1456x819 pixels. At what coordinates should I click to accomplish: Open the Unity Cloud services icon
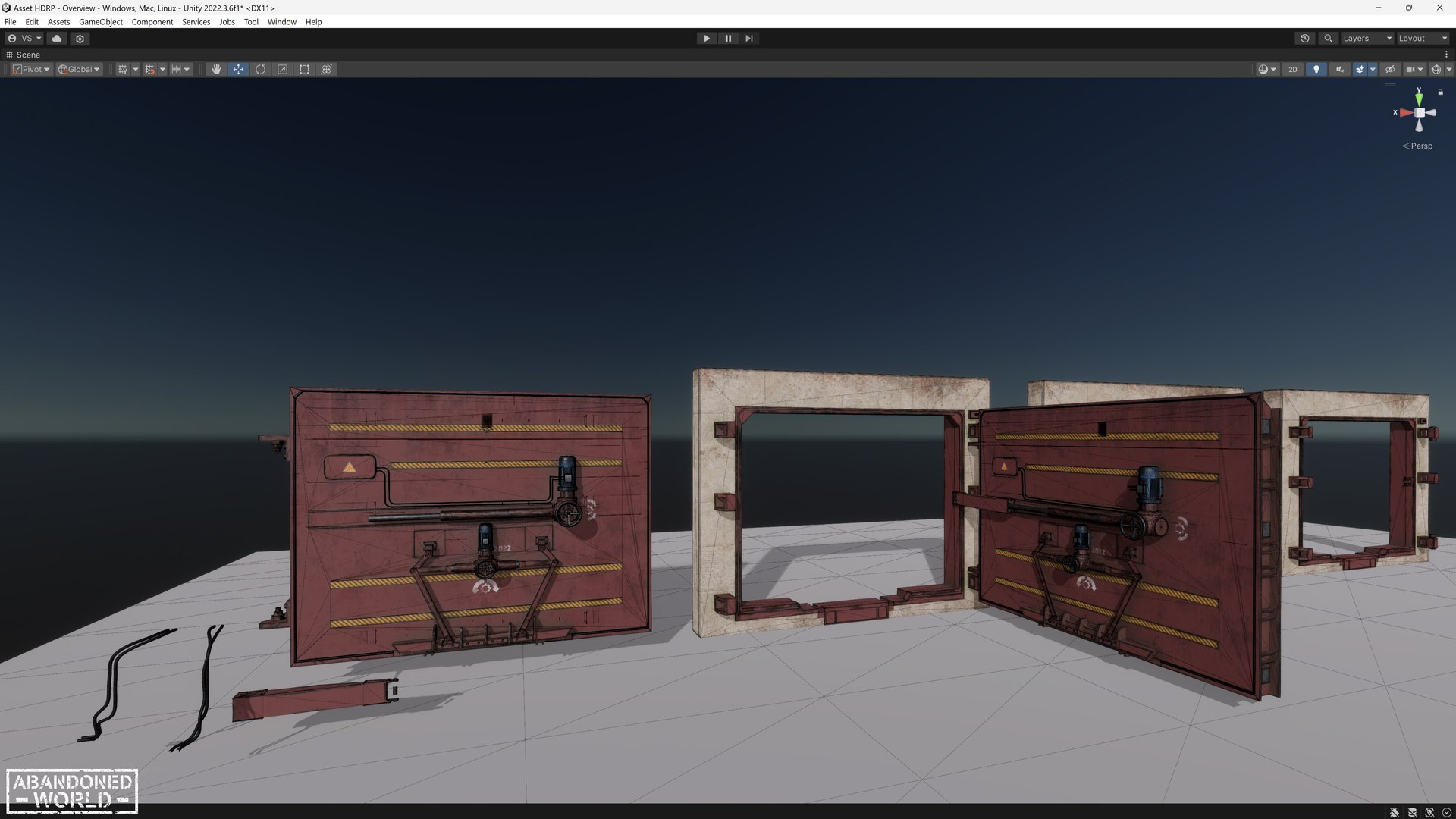pyautogui.click(x=57, y=38)
